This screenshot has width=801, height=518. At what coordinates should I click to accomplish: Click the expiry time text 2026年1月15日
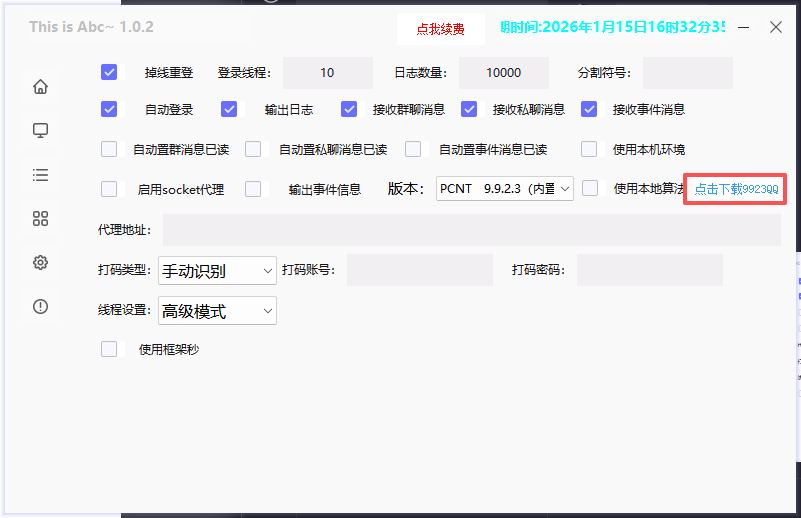613,27
